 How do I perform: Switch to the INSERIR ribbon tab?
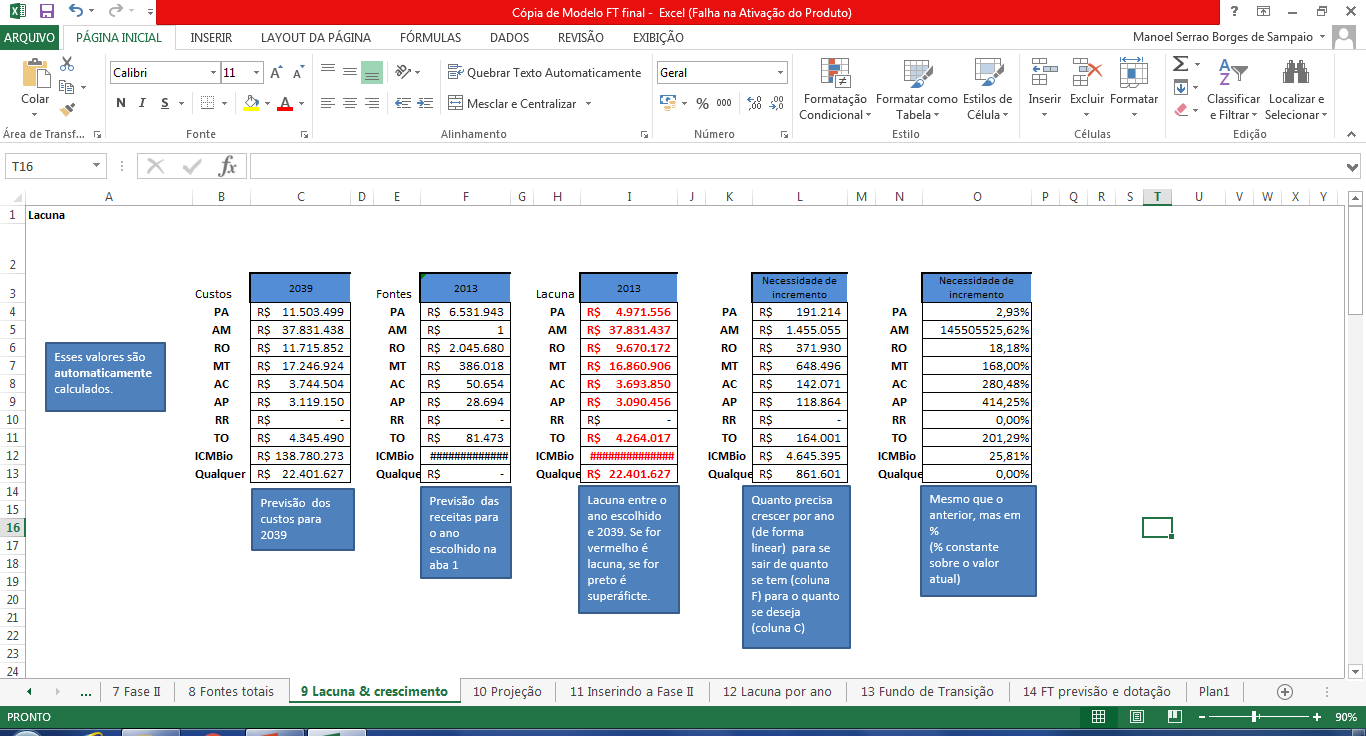(211, 37)
